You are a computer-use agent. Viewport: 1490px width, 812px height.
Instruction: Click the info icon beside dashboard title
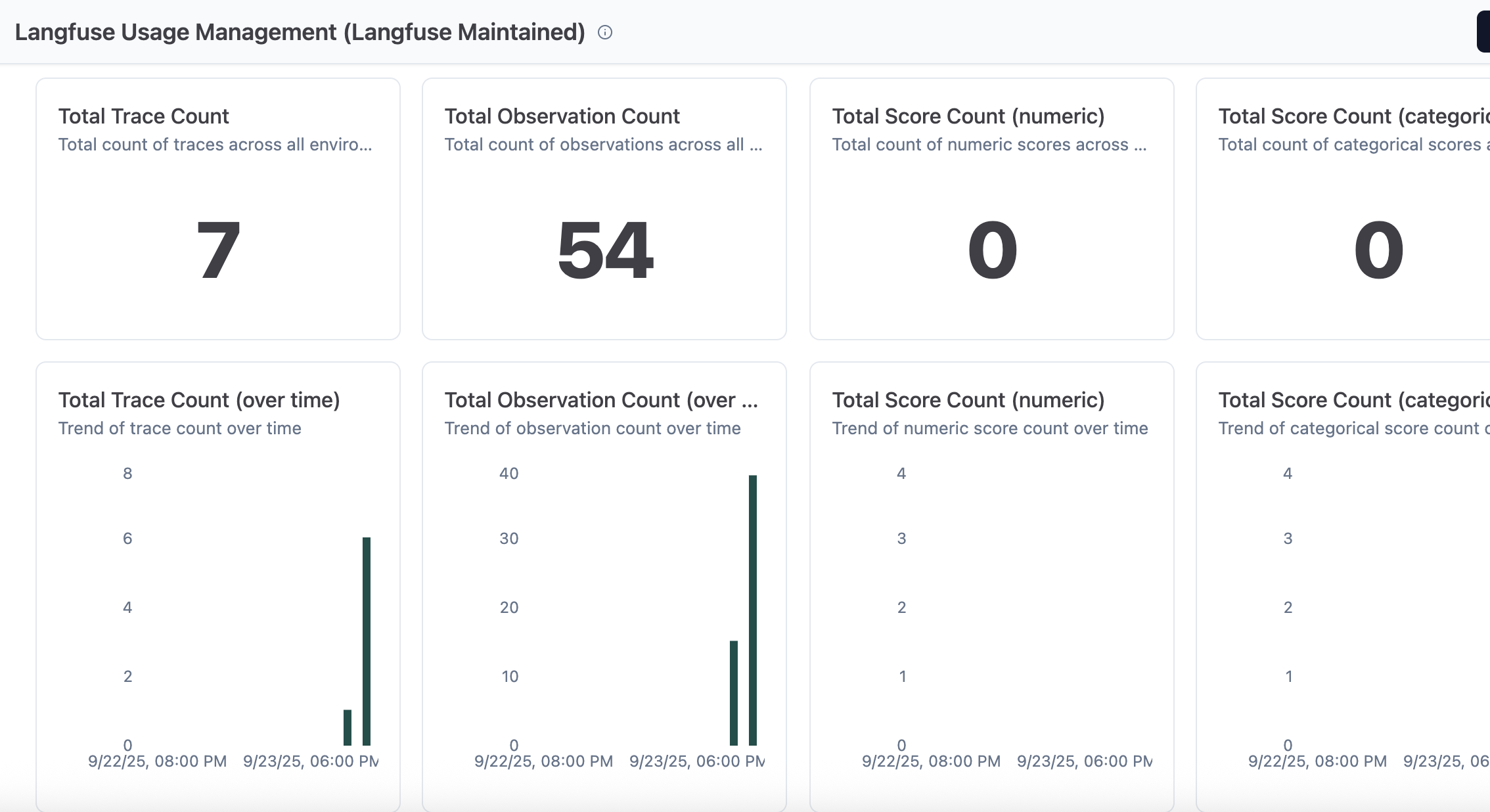point(605,32)
